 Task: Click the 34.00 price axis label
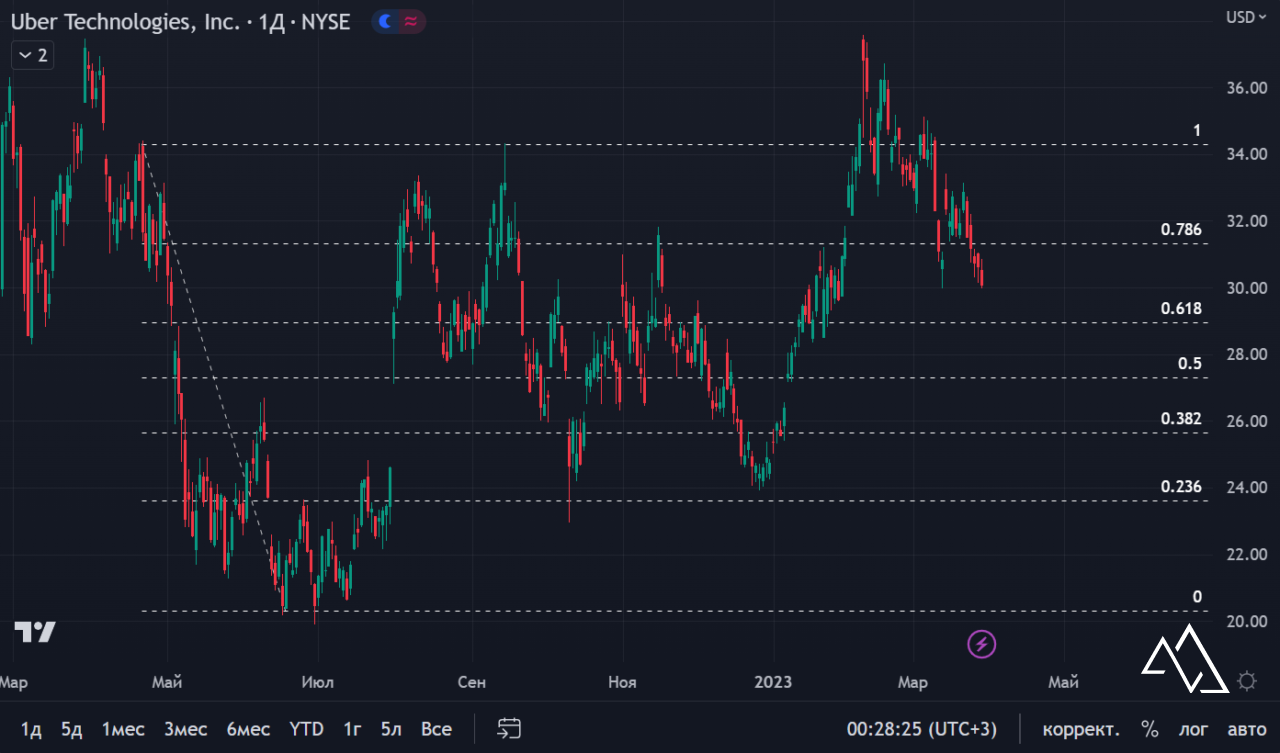coord(1247,154)
